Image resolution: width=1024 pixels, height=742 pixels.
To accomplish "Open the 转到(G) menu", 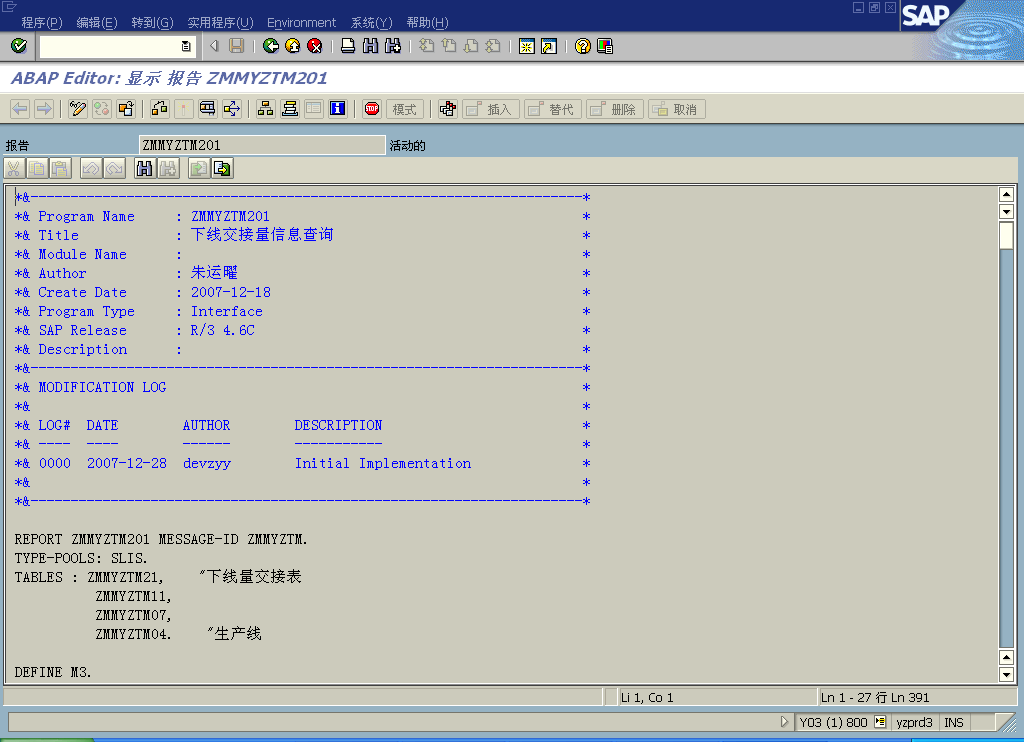I will [152, 23].
